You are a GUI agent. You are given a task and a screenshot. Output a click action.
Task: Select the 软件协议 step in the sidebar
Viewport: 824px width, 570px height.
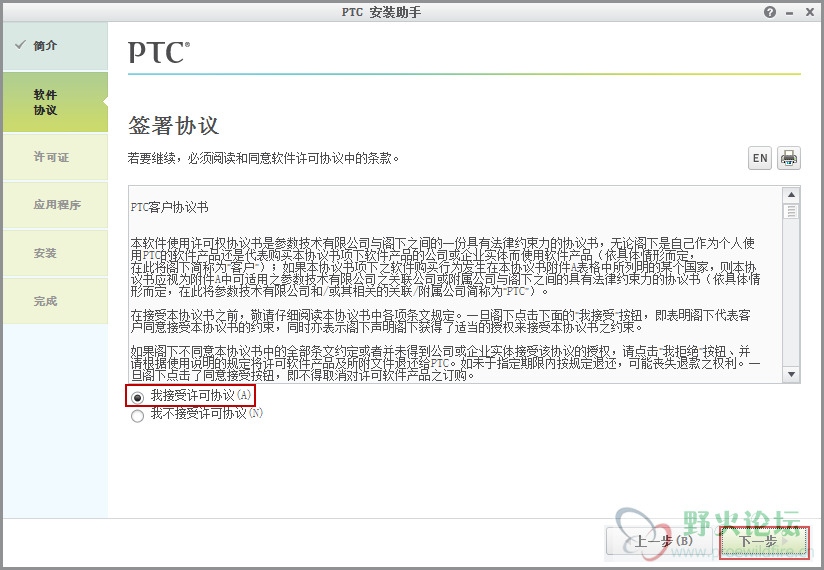55,102
